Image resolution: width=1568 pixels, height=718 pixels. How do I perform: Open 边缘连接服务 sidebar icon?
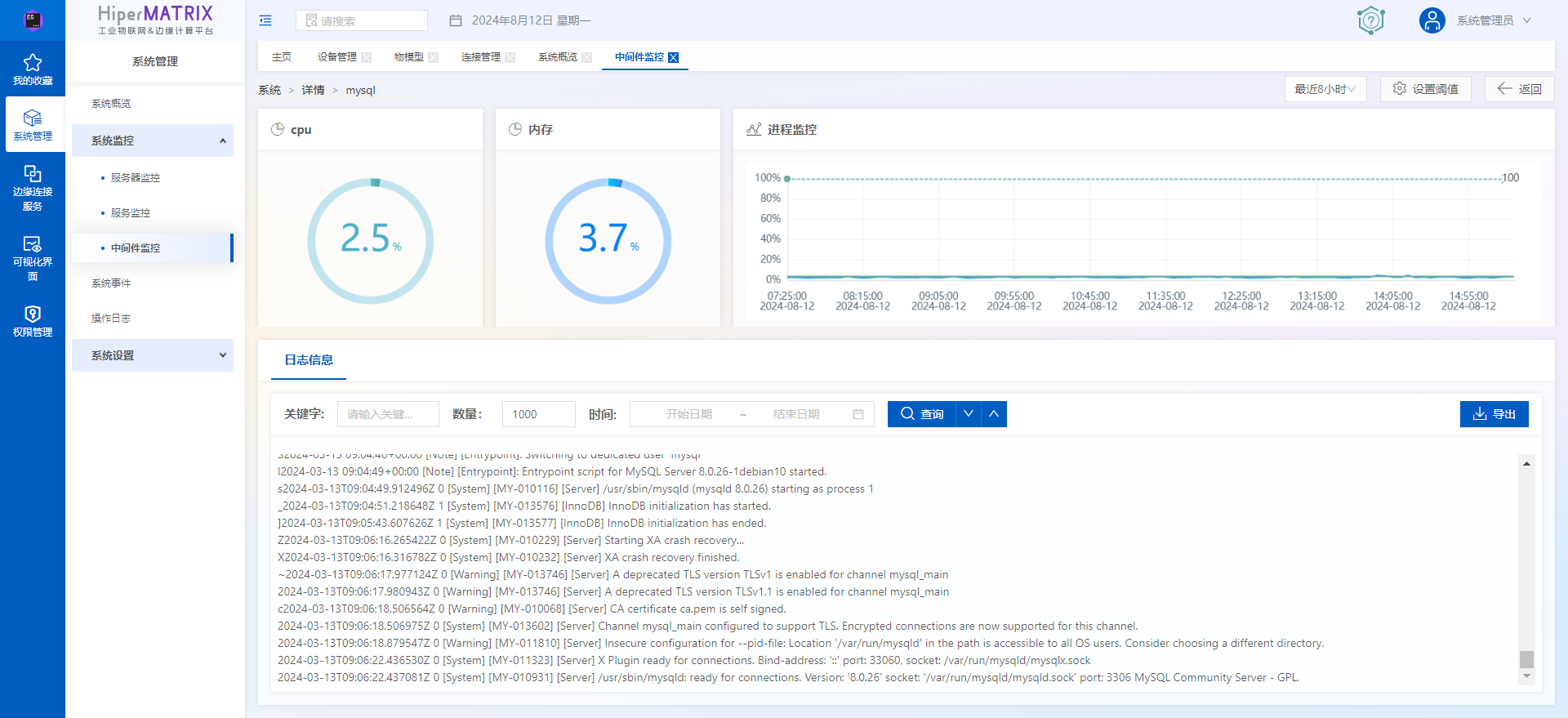point(33,173)
